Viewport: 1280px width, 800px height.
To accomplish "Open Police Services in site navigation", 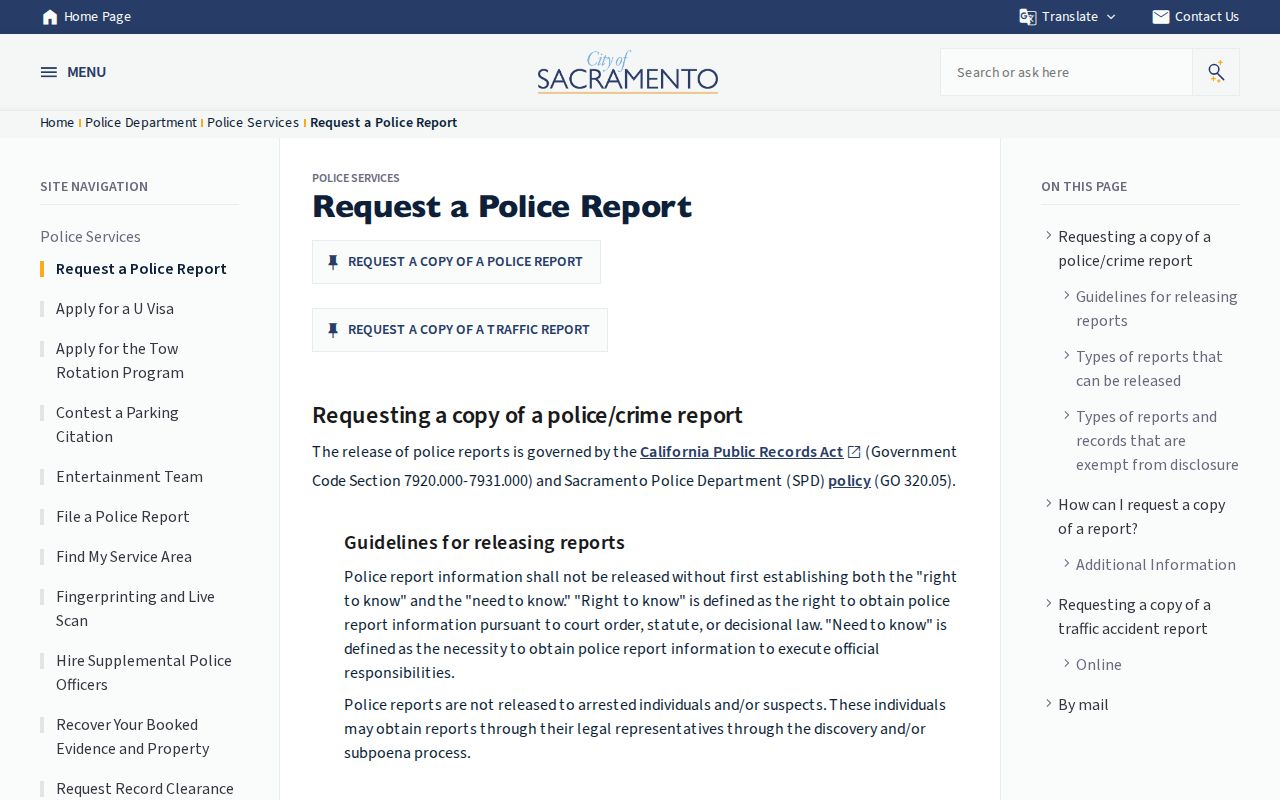I will point(90,237).
